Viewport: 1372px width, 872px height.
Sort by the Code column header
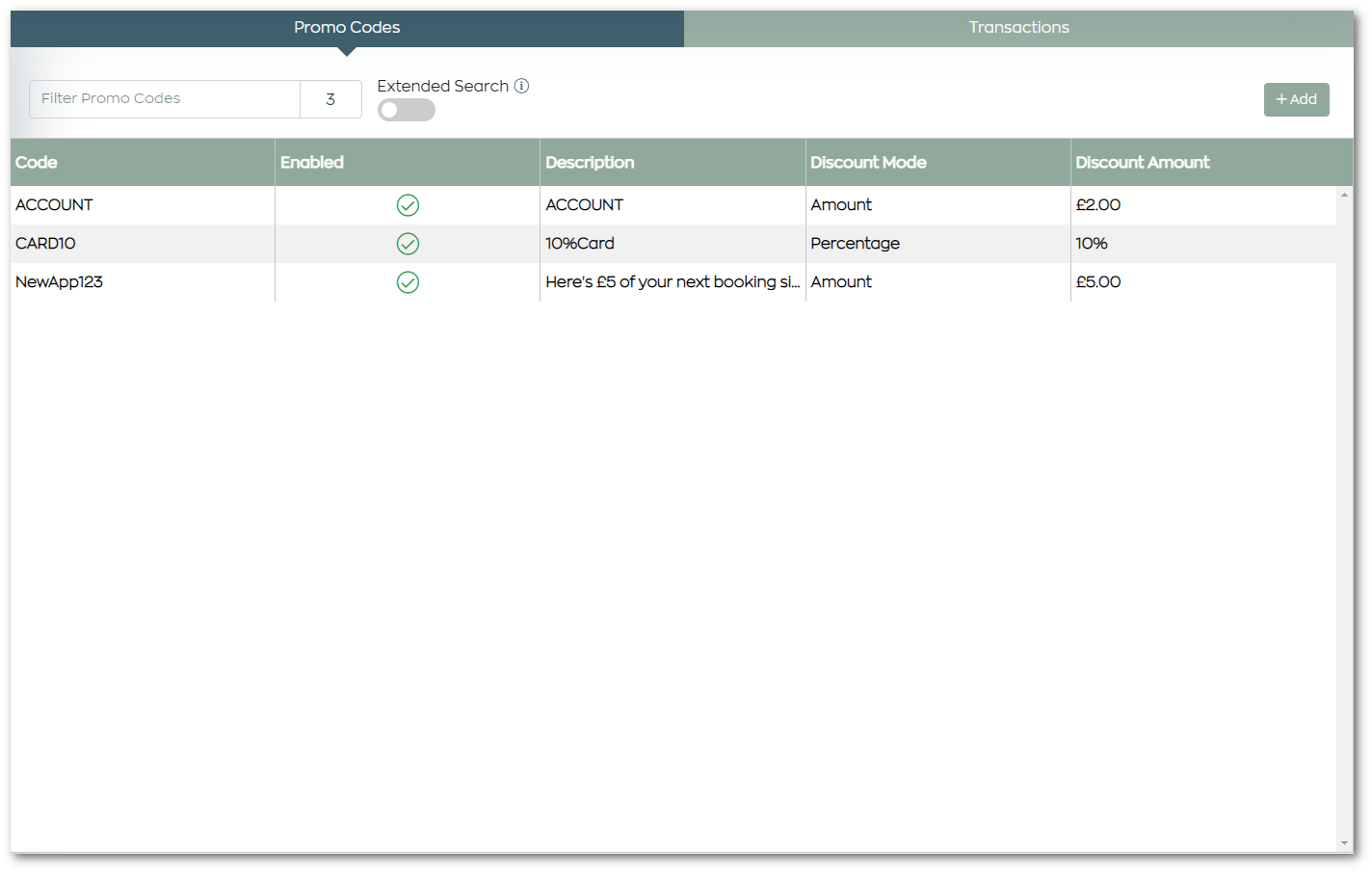(143, 162)
